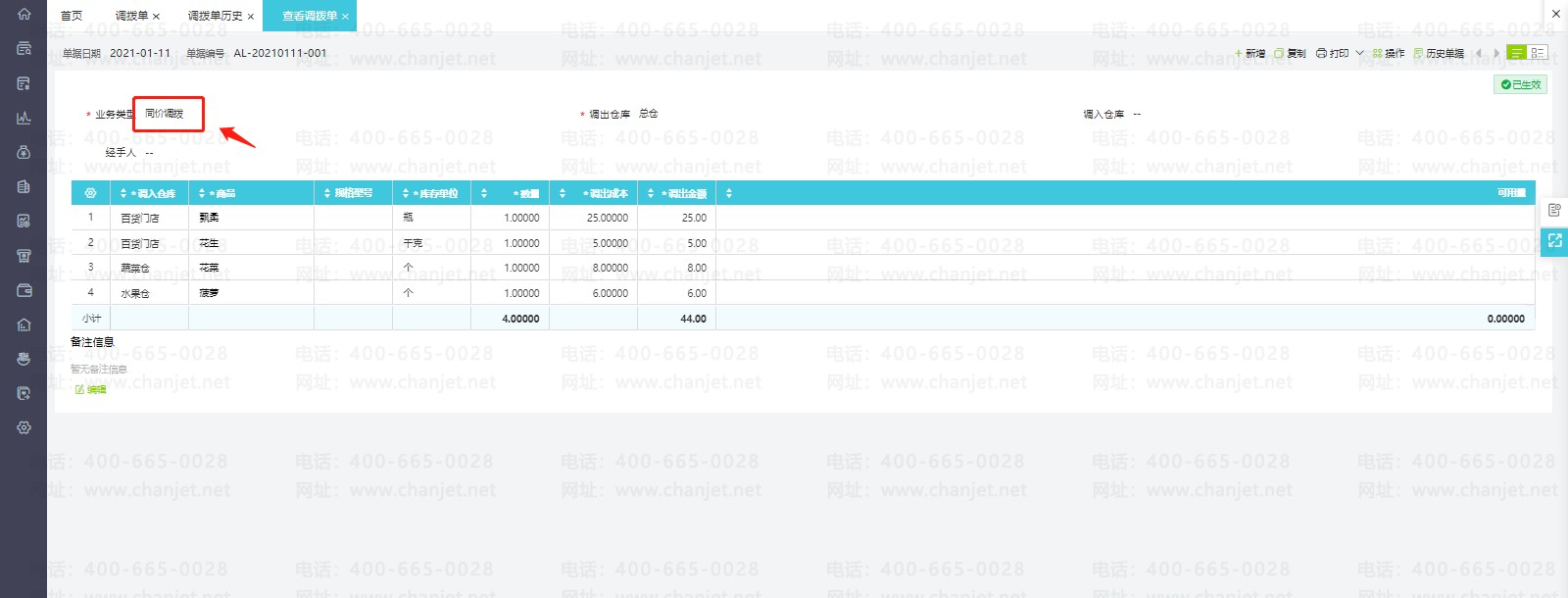This screenshot has height=598, width=1568.
Task: Select row 2 product 花生
Action: [x=209, y=243]
